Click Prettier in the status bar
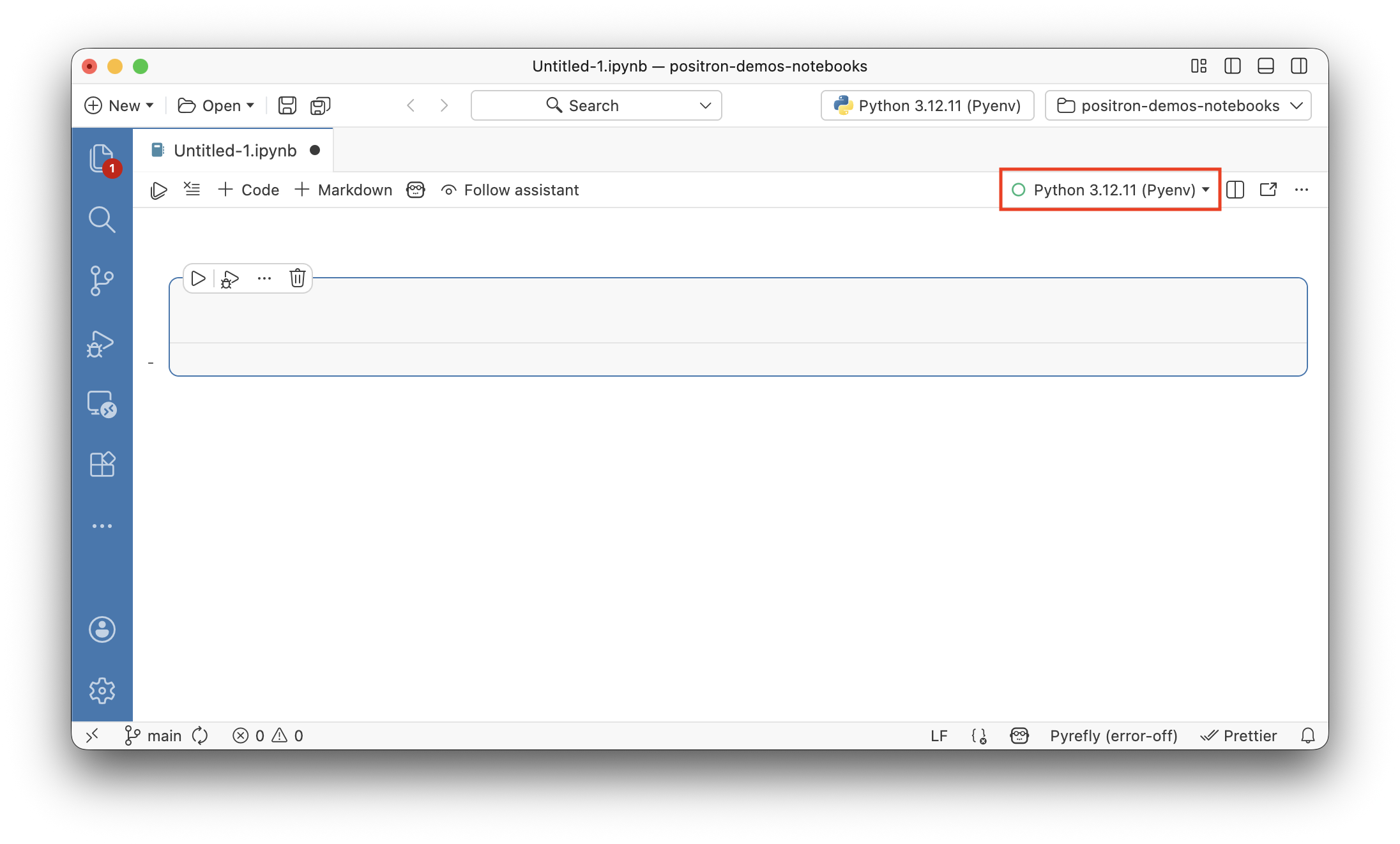This screenshot has width=1400, height=844. [x=1238, y=735]
